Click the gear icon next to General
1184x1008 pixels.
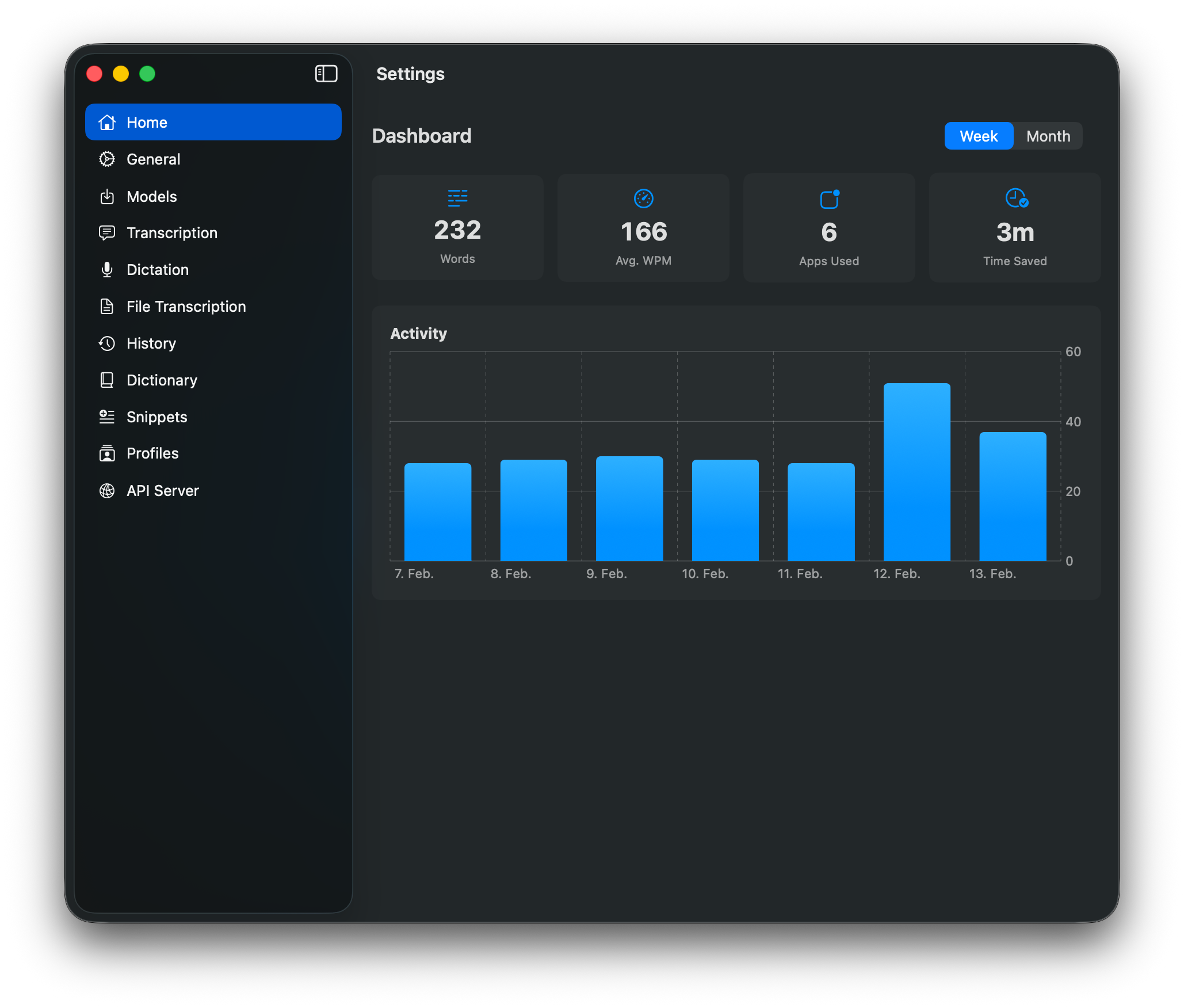point(107,159)
